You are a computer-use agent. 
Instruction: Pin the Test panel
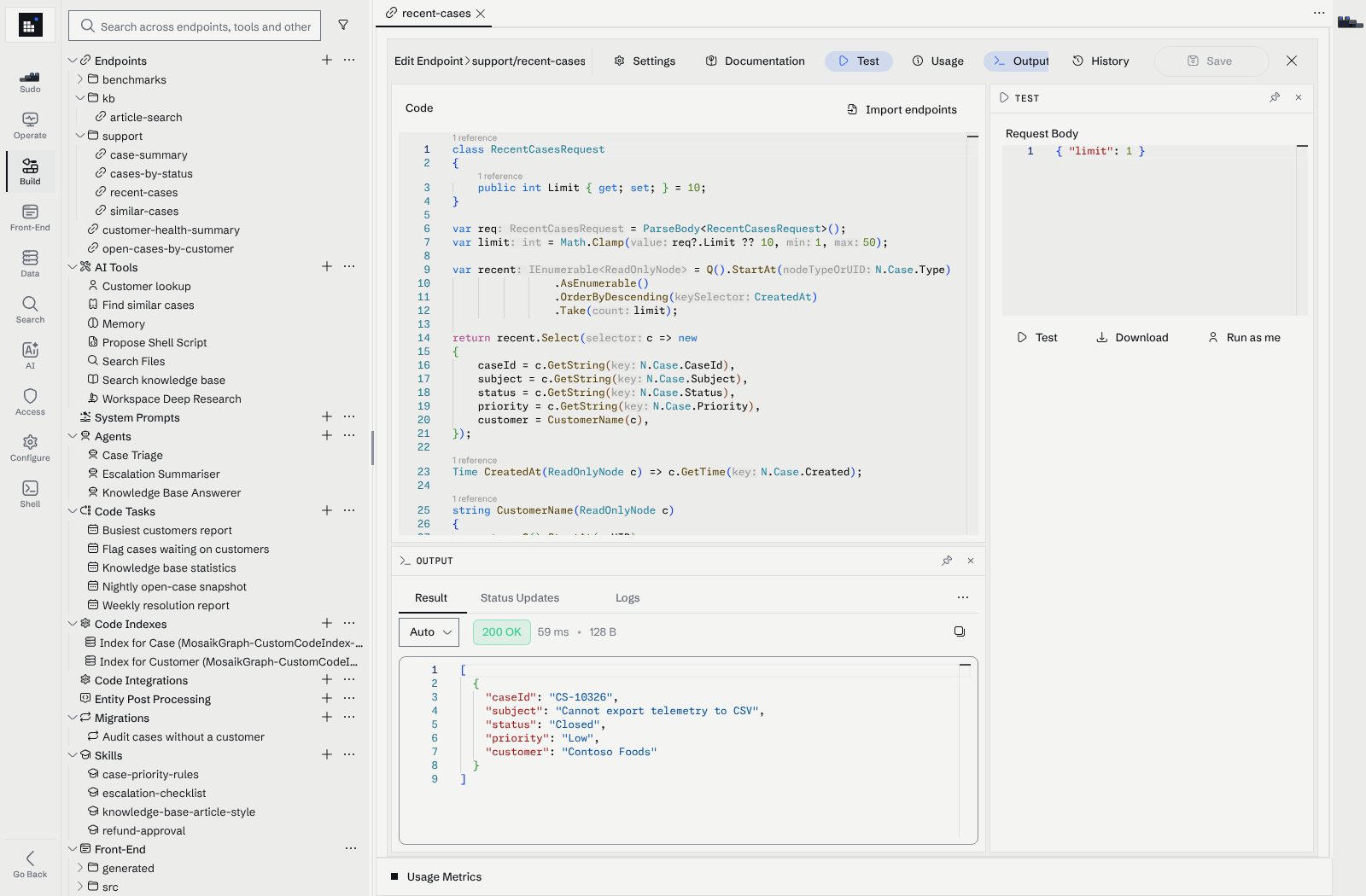[1275, 97]
